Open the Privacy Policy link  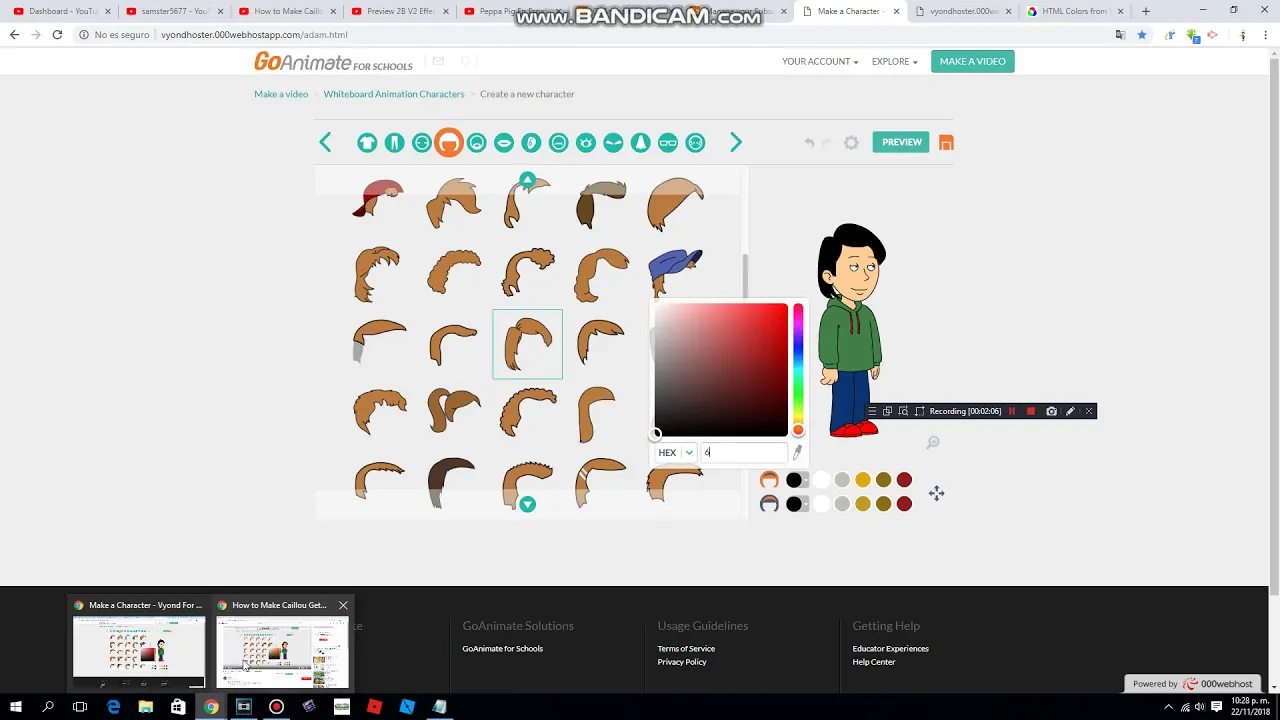pos(682,662)
